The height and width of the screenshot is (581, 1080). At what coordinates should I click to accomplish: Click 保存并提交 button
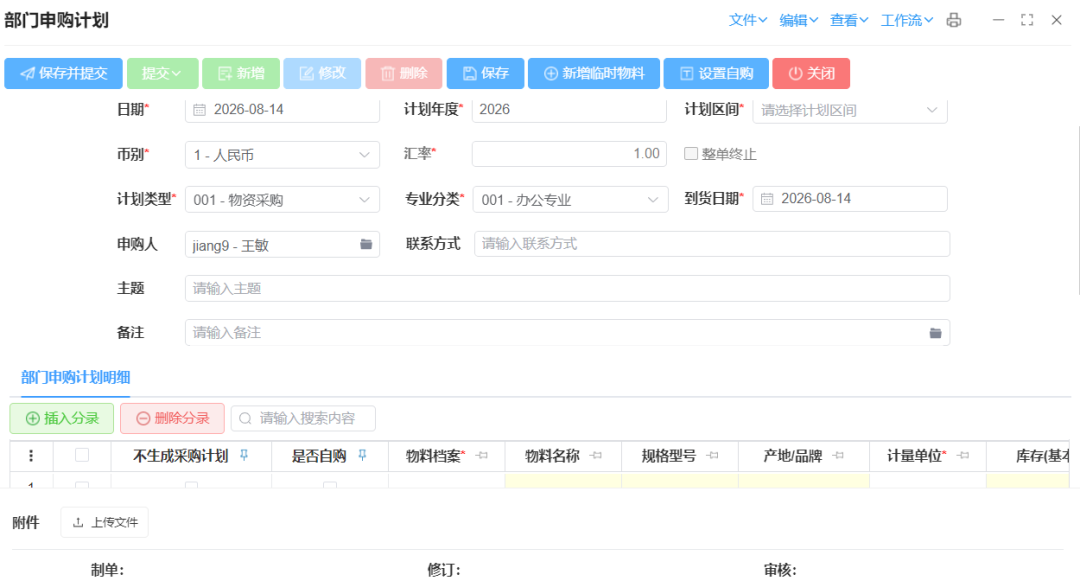(63, 74)
